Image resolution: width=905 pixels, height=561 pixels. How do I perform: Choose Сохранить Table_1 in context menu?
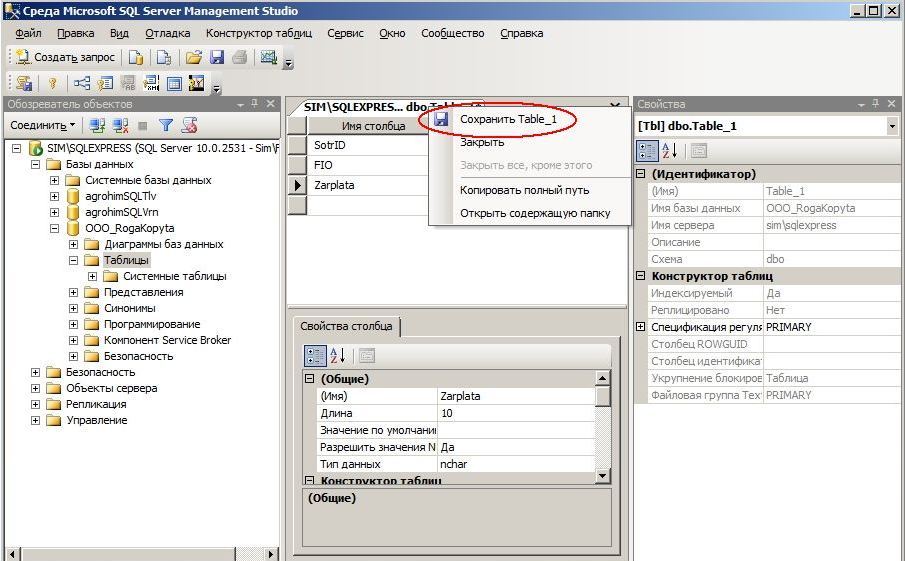click(x=530, y=119)
